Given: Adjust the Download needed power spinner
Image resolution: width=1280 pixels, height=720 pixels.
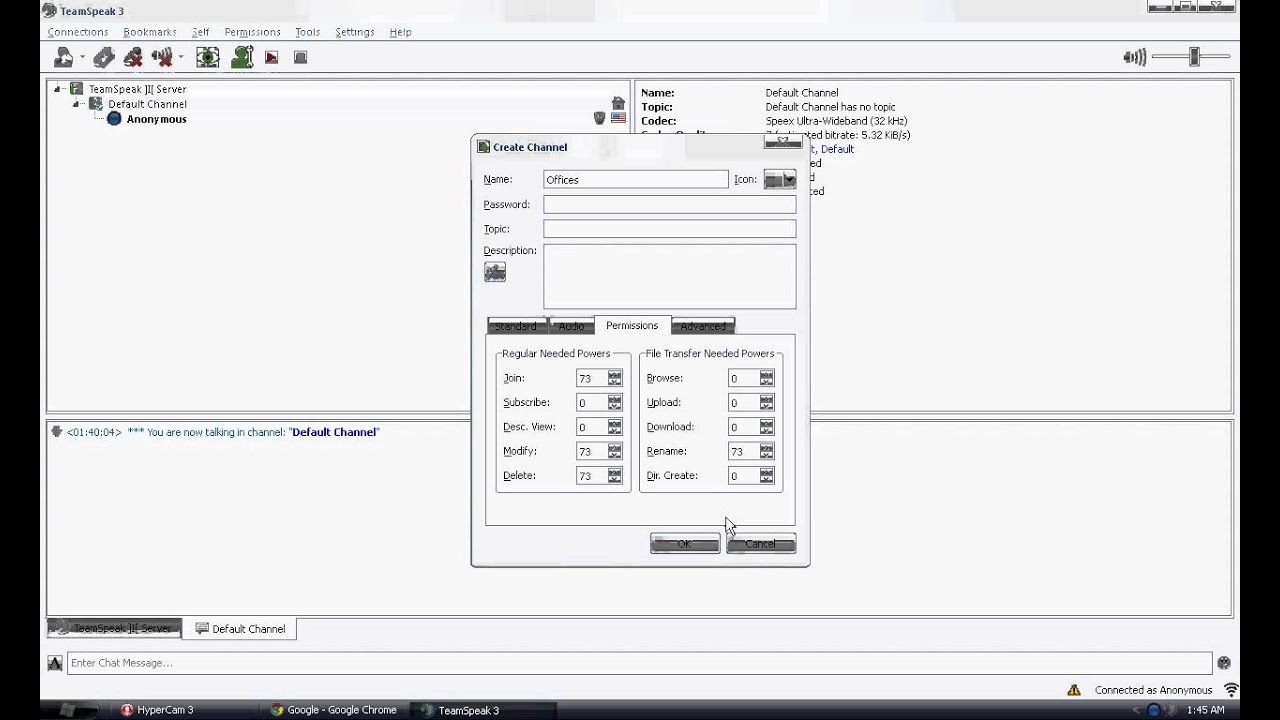Looking at the screenshot, I should point(767,427).
